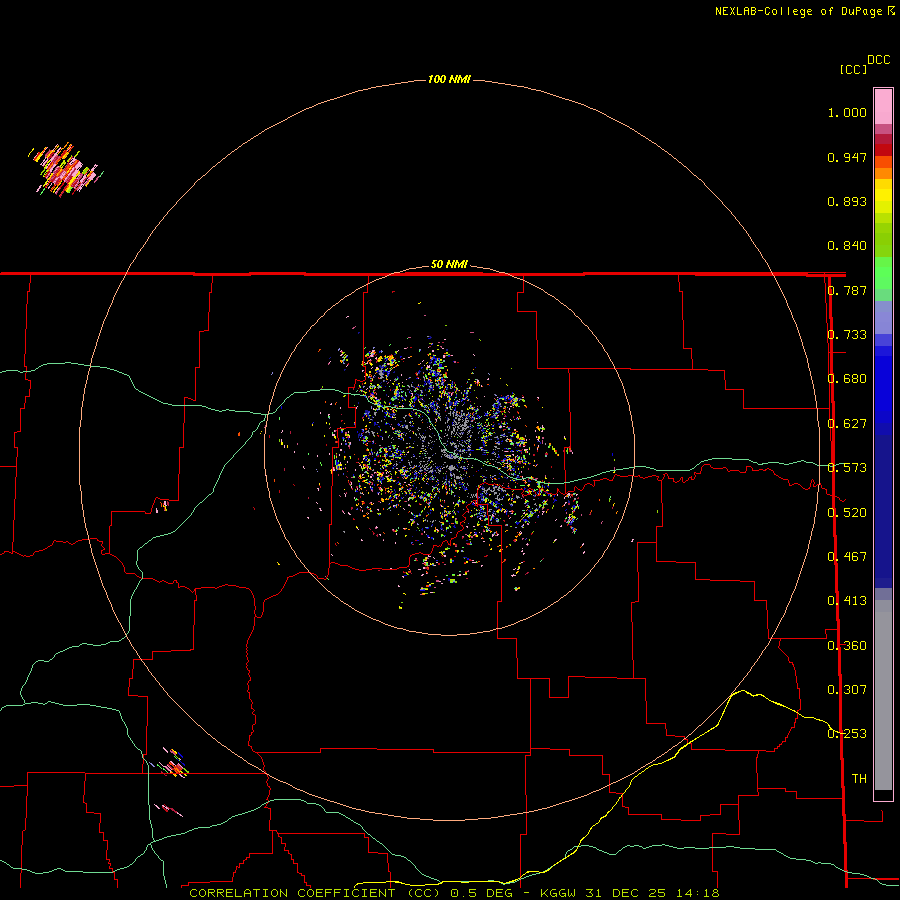Screen dimensions: 900x900
Task: Click the 0.893 legend value
Action: click(x=847, y=201)
